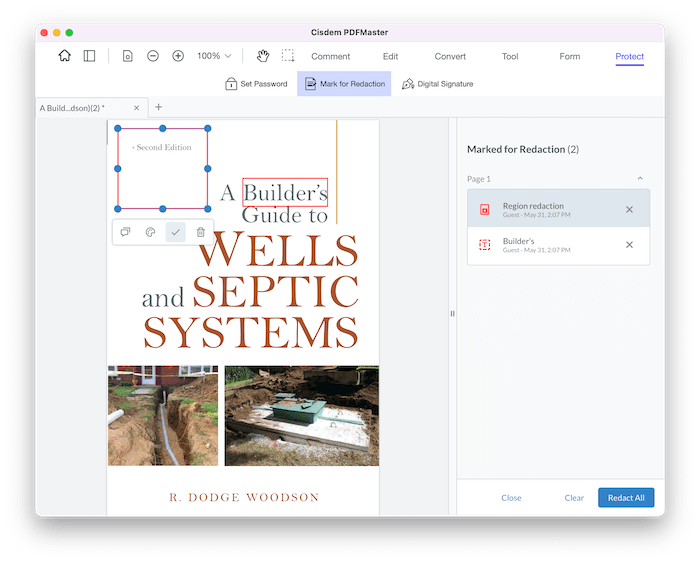Screen dimensions: 700x563
Task: Select the hand pan tool
Action: [x=263, y=56]
